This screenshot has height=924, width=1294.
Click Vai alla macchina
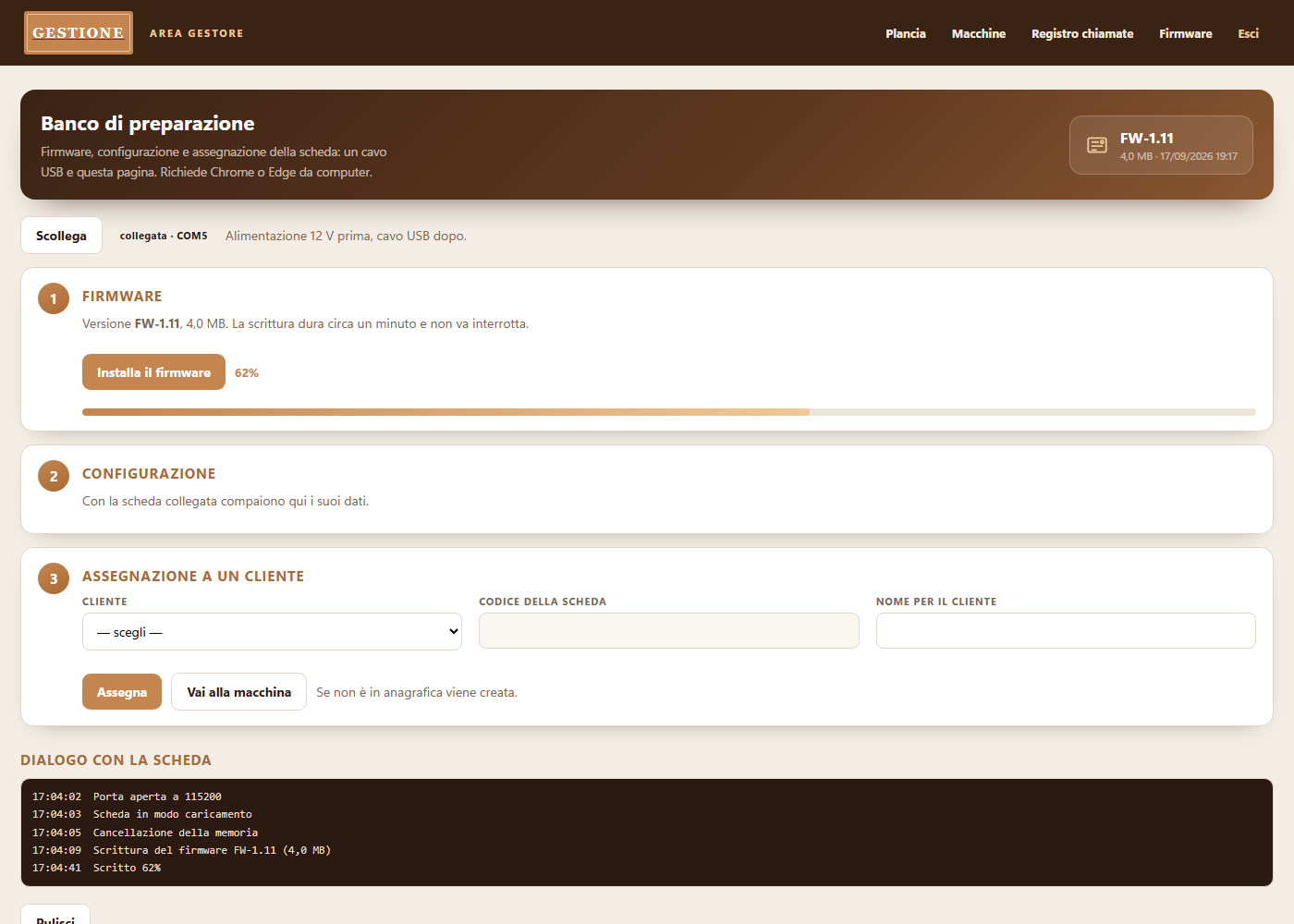point(238,692)
